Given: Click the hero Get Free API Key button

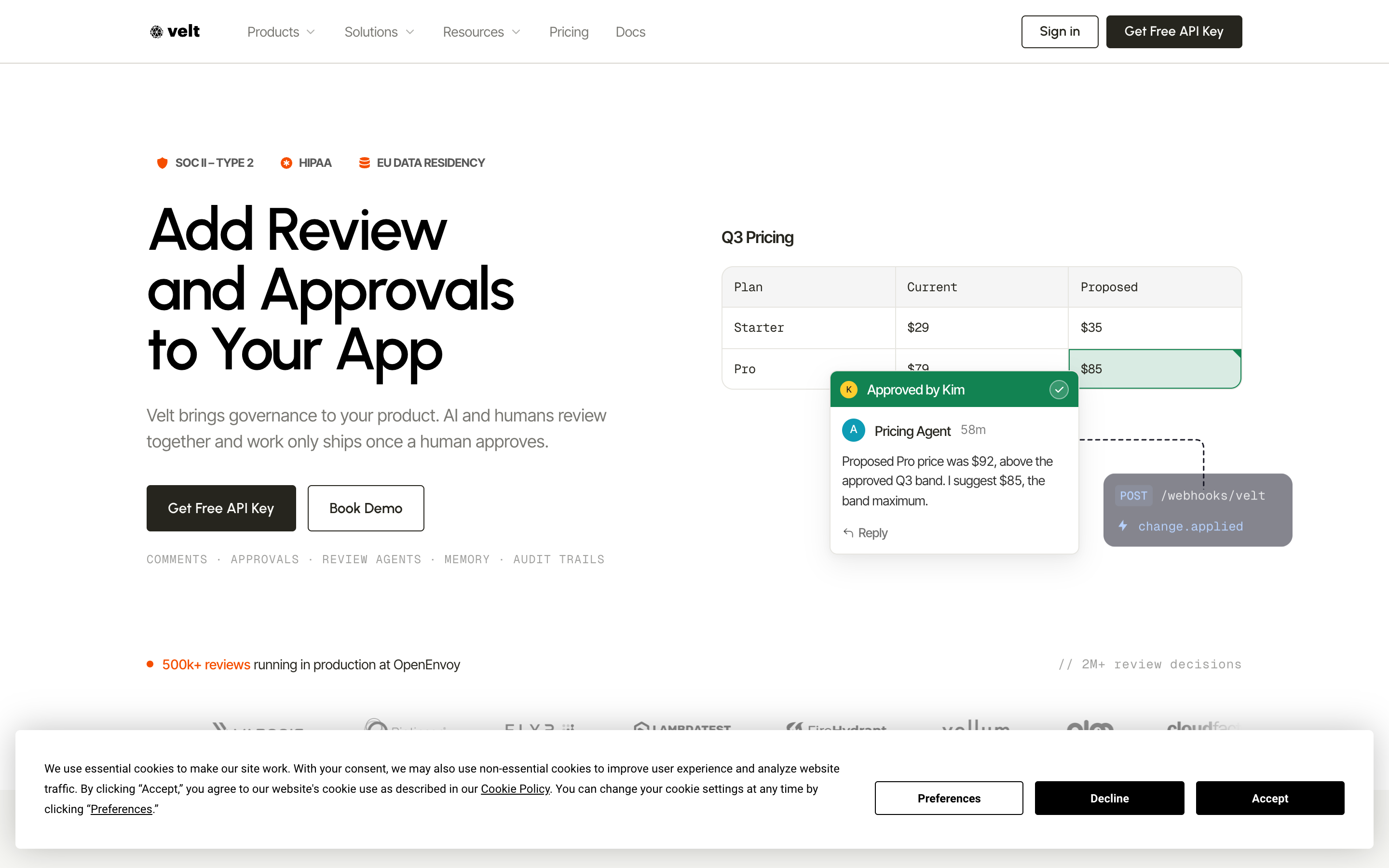Looking at the screenshot, I should [221, 508].
